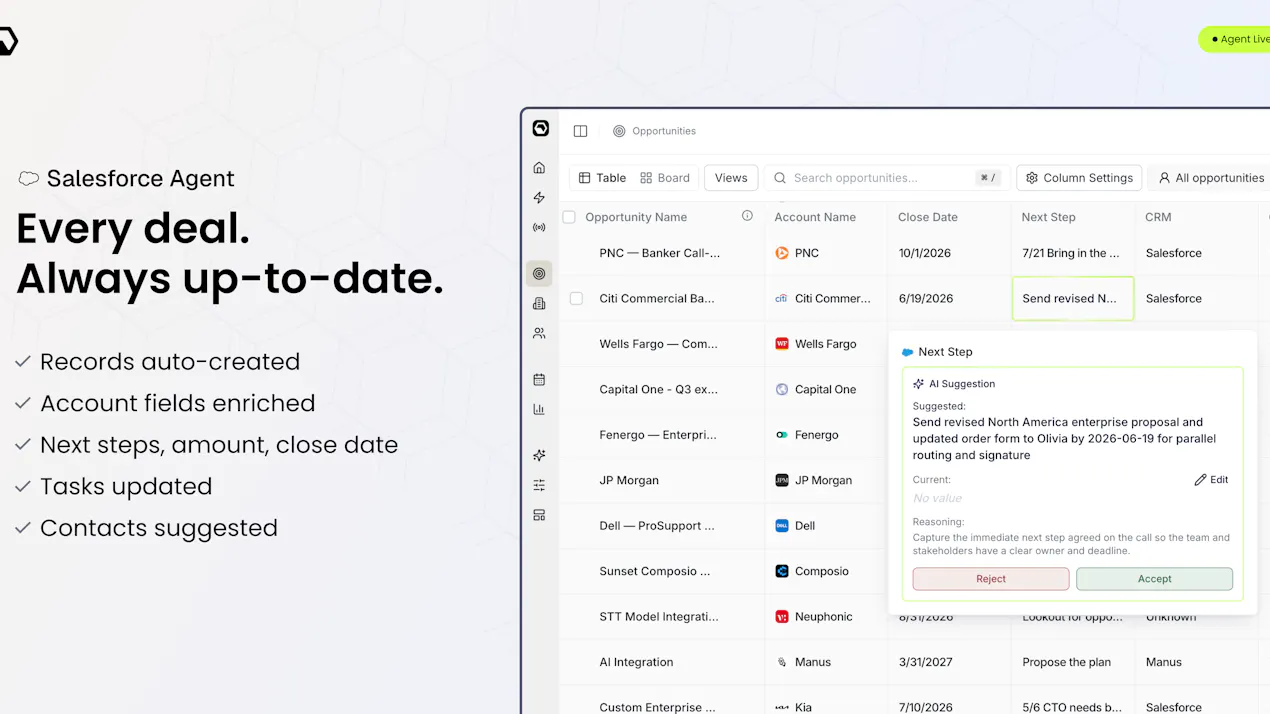Image resolution: width=1270 pixels, height=714 pixels.
Task: Click the '3/31/2027' close date cell
Action: pos(925,662)
